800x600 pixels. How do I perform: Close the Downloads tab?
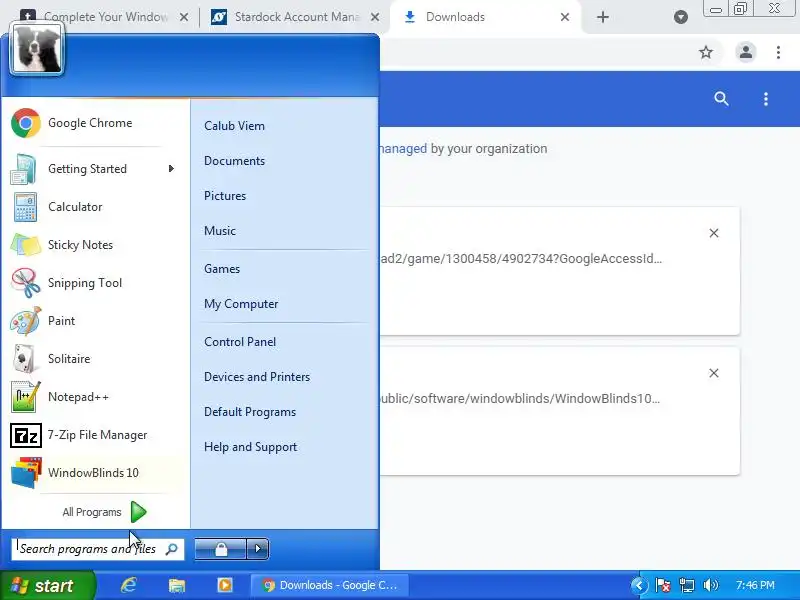click(565, 17)
